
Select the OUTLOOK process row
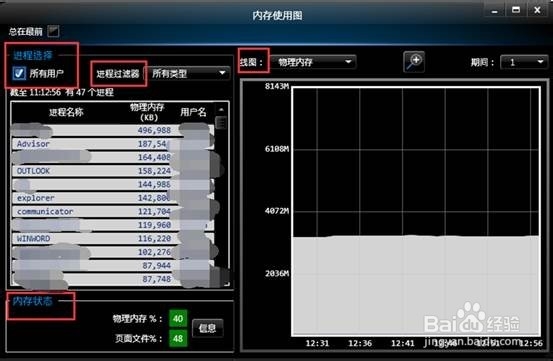pos(113,171)
